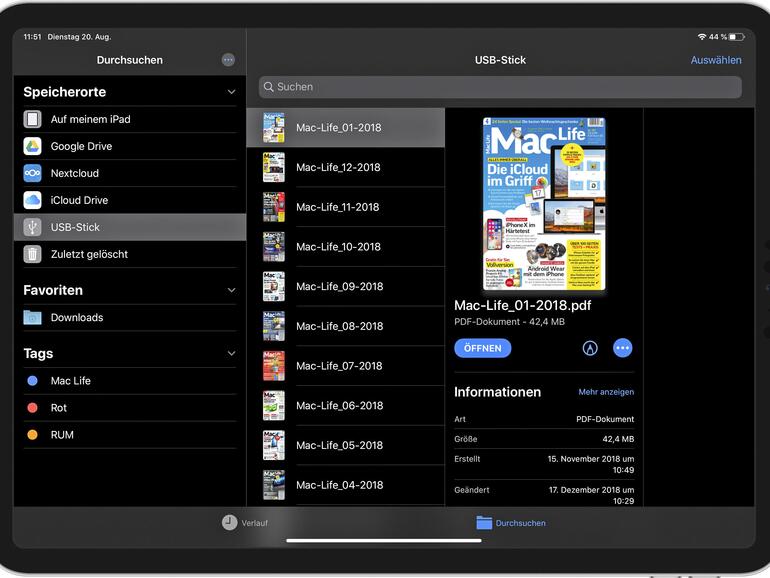The image size is (770, 578).
Task: Click the battery status icon
Action: (x=736, y=37)
